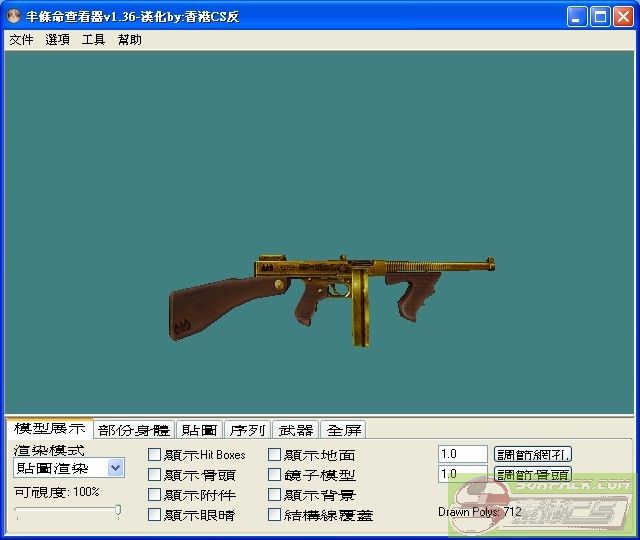This screenshot has width=640, height=540.
Task: Click the app icon in title bar
Action: [13, 17]
